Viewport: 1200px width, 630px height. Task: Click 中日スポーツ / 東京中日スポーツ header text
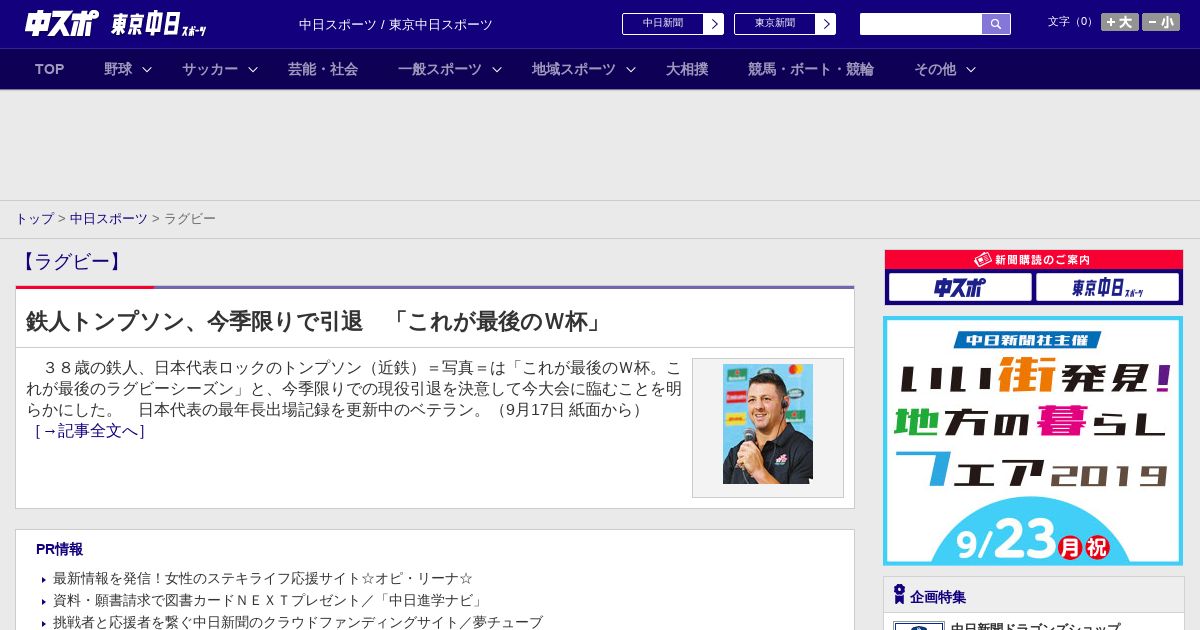coord(396,24)
